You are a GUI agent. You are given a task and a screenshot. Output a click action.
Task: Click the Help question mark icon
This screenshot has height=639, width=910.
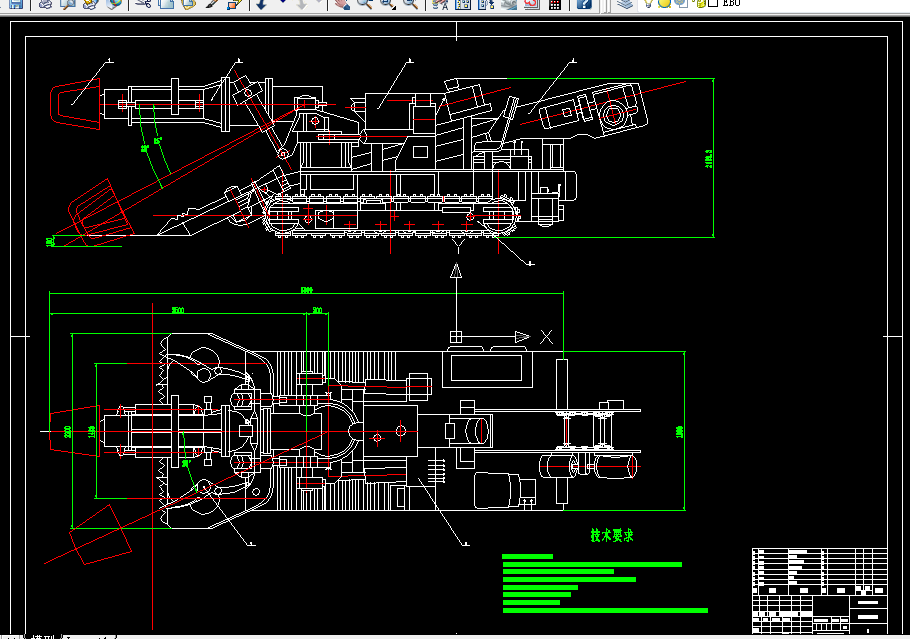click(584, 3)
